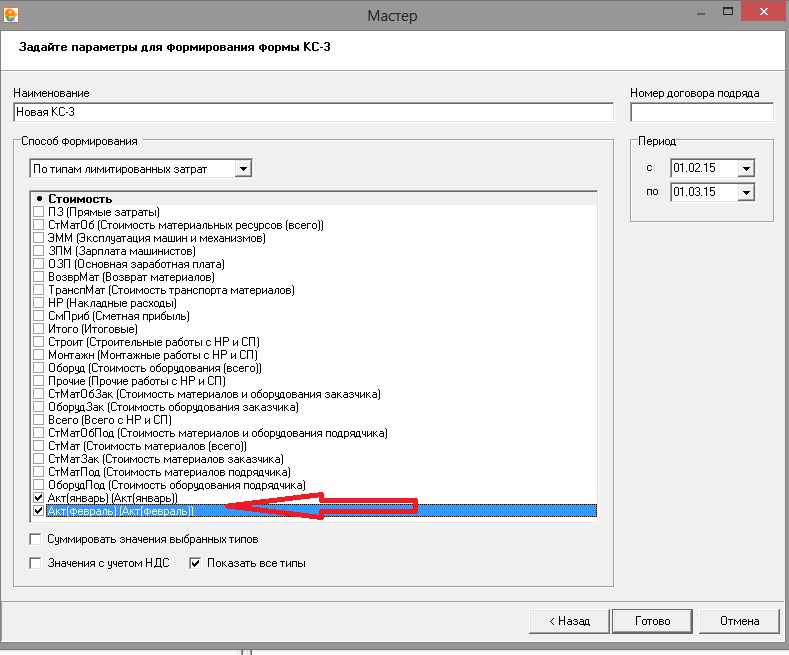Click the end date 01.03.15 field
Screen dimensions: 789x655
(x=704, y=192)
